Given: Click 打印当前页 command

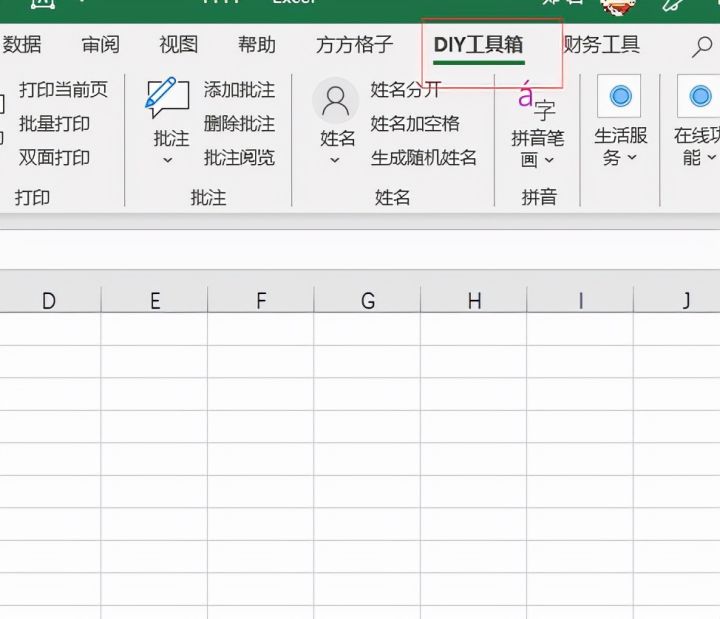Looking at the screenshot, I should pos(63,90).
